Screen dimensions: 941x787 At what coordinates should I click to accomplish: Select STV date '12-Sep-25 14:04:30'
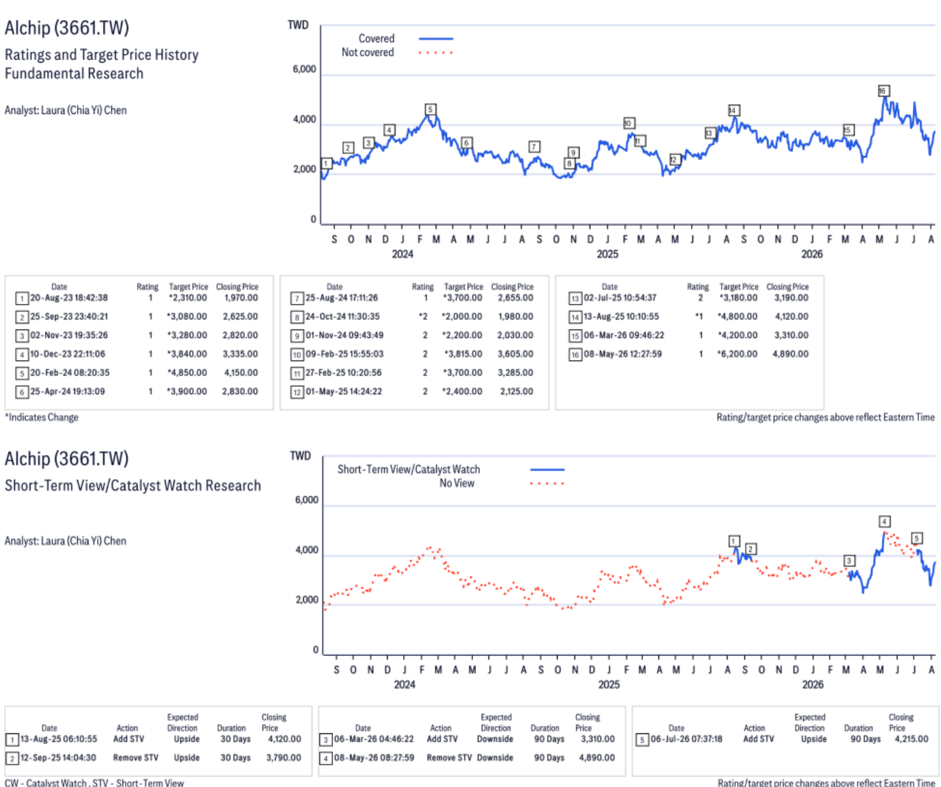tap(58, 758)
